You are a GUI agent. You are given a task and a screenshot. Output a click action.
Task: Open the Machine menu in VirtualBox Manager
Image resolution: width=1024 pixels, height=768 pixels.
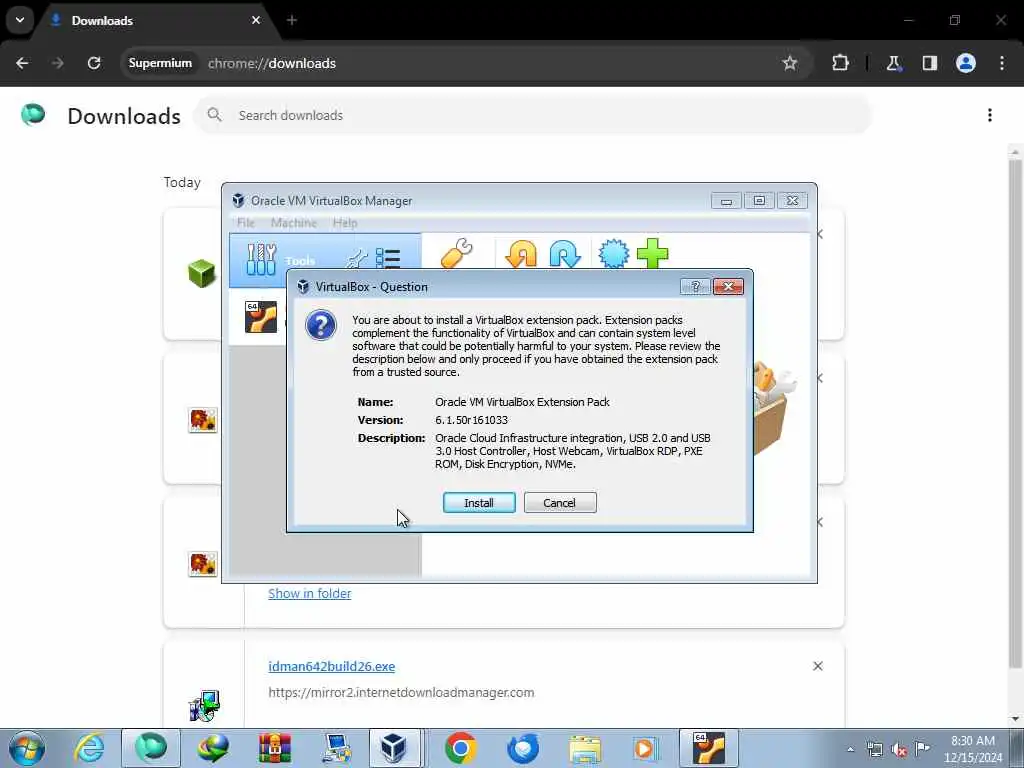click(294, 223)
